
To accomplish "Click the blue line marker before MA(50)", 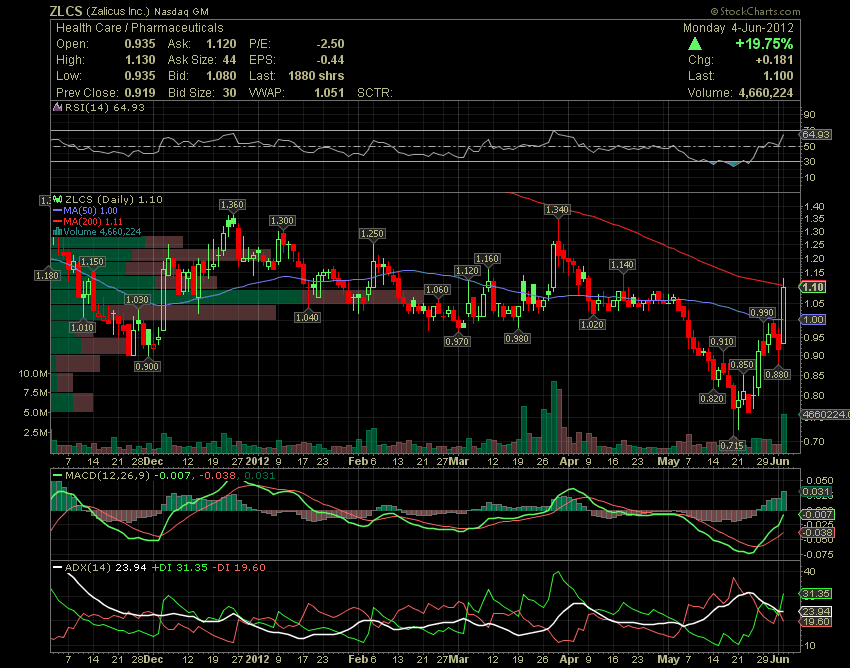I will (57, 210).
